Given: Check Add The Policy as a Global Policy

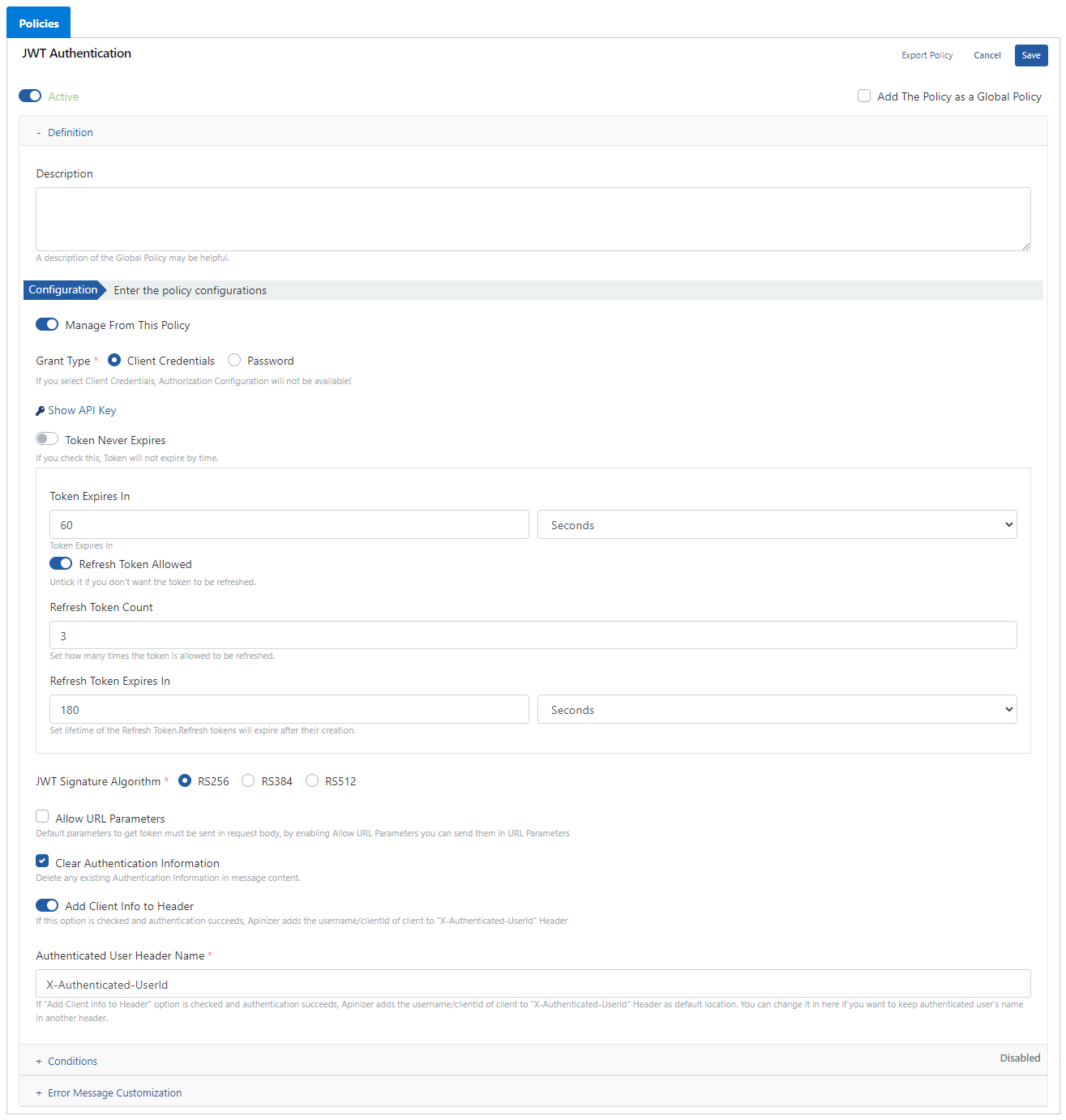Looking at the screenshot, I should pos(864,96).
